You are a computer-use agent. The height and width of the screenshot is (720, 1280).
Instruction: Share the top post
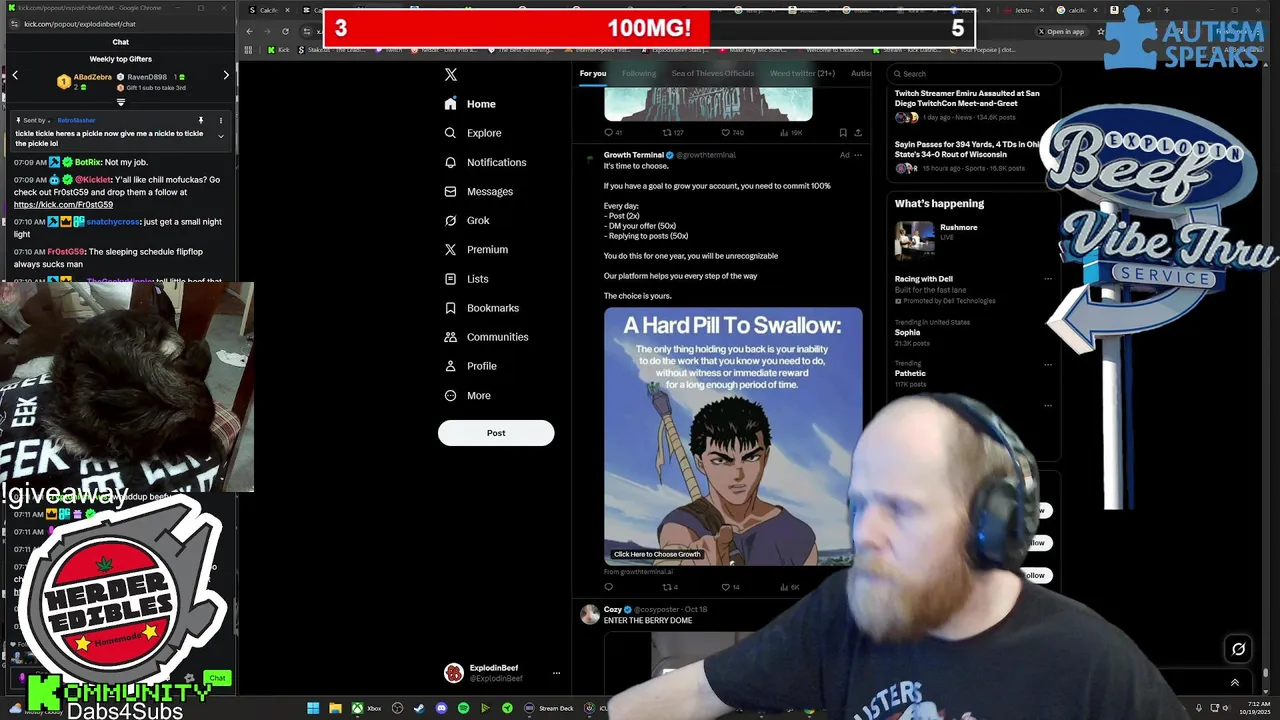point(858,132)
